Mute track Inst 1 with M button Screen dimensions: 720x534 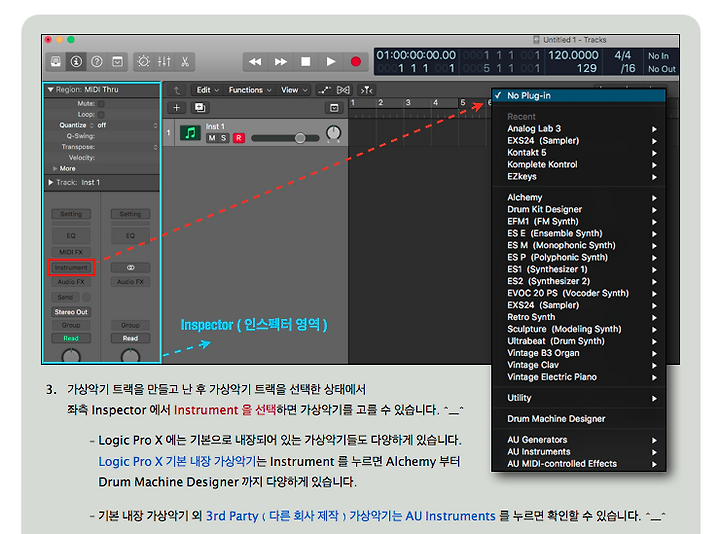[212, 138]
